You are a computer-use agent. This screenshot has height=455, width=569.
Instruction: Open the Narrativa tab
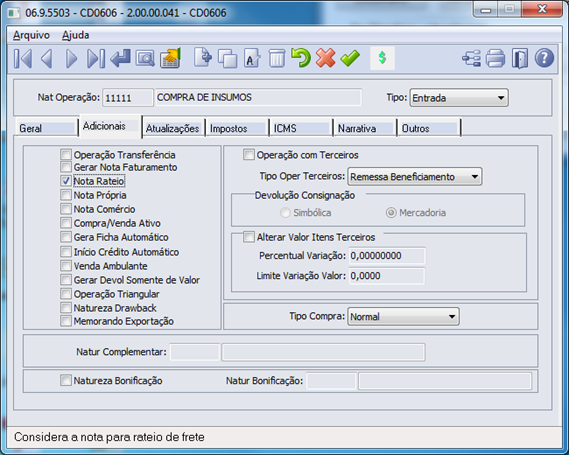pyautogui.click(x=365, y=128)
